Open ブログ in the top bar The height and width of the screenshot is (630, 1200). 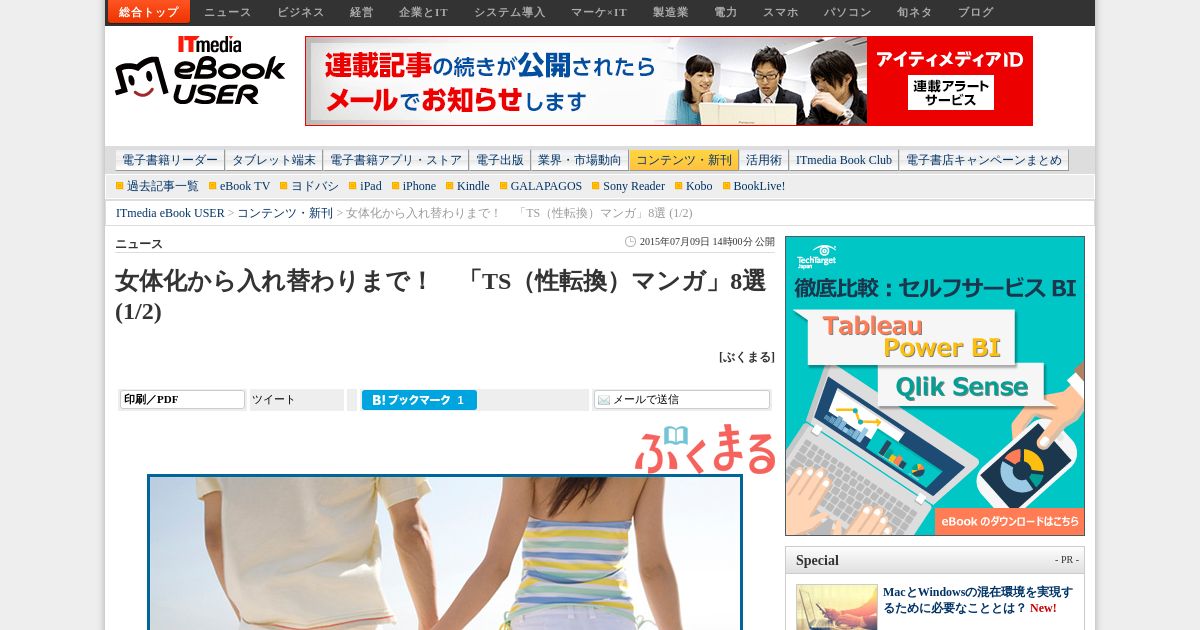(x=975, y=12)
